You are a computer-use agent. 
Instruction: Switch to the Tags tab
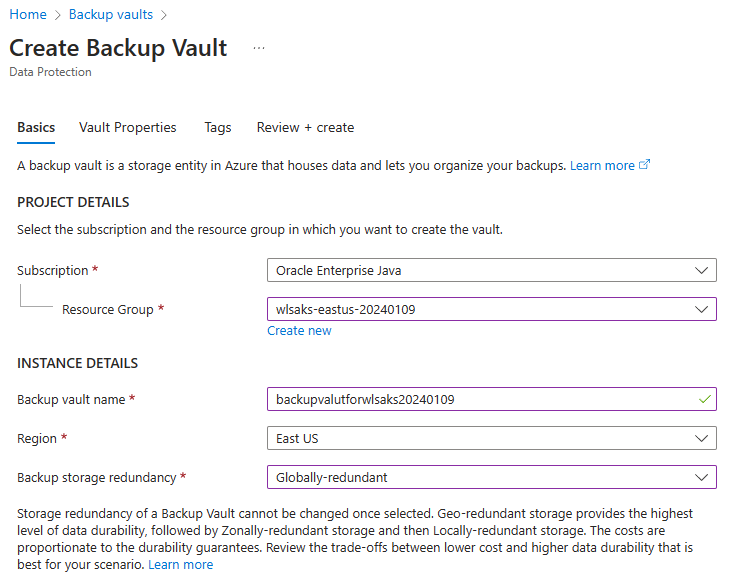click(x=217, y=128)
